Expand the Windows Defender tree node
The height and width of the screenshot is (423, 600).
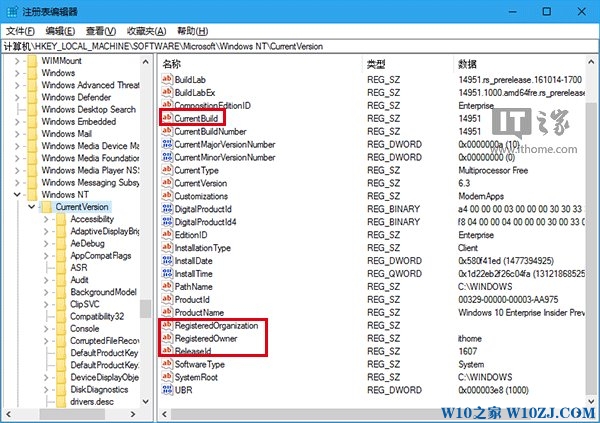click(x=16, y=97)
